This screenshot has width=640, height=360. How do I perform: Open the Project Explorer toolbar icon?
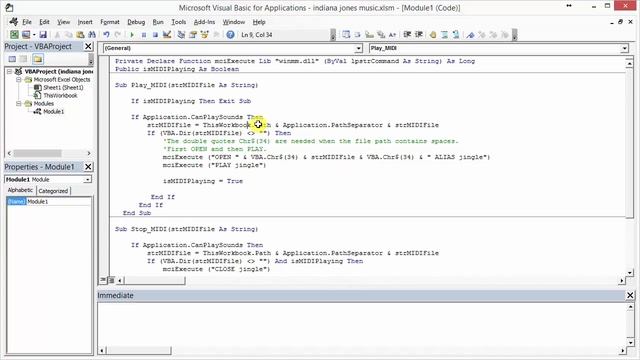coord(181,35)
